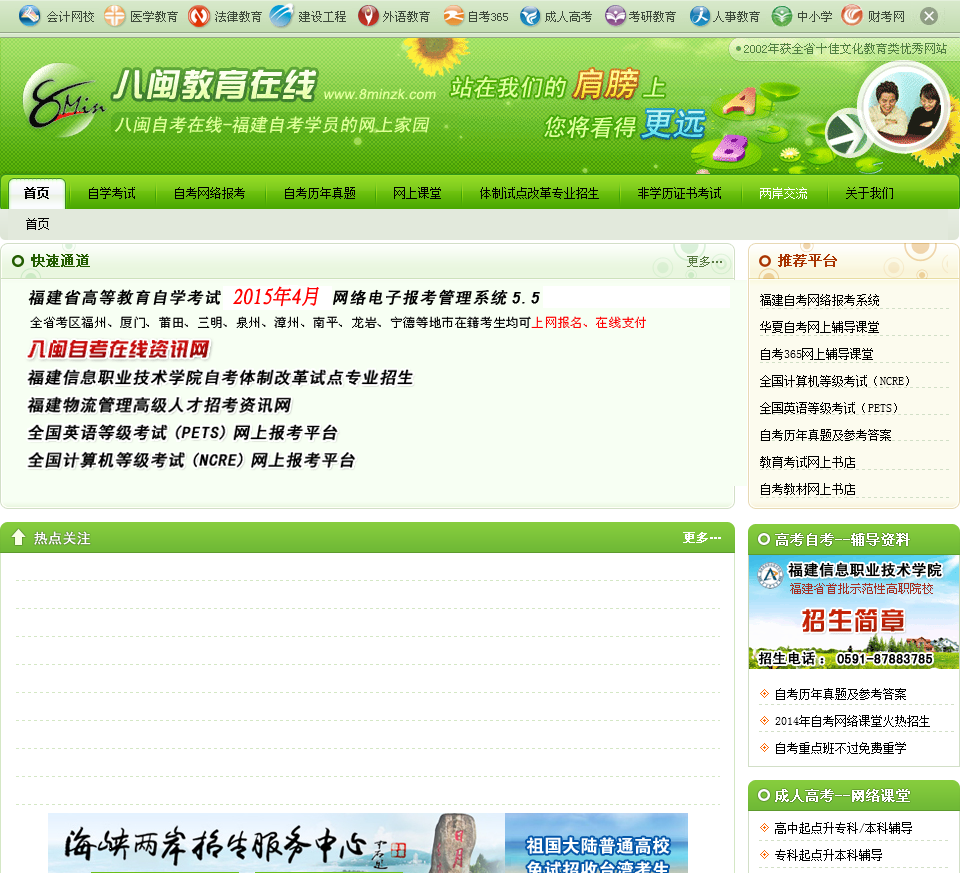Click the diamond bullet beside 自考历年真题及参考答案

click(764, 694)
